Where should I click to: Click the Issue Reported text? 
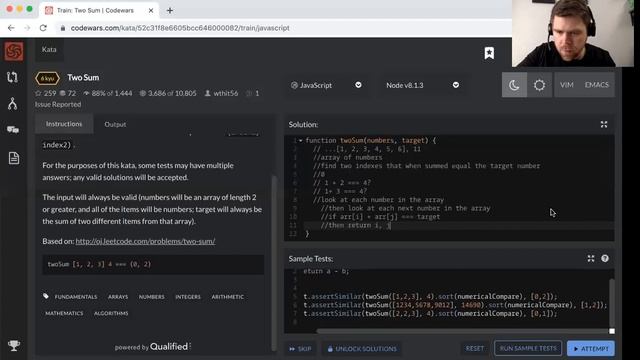pyautogui.click(x=58, y=104)
